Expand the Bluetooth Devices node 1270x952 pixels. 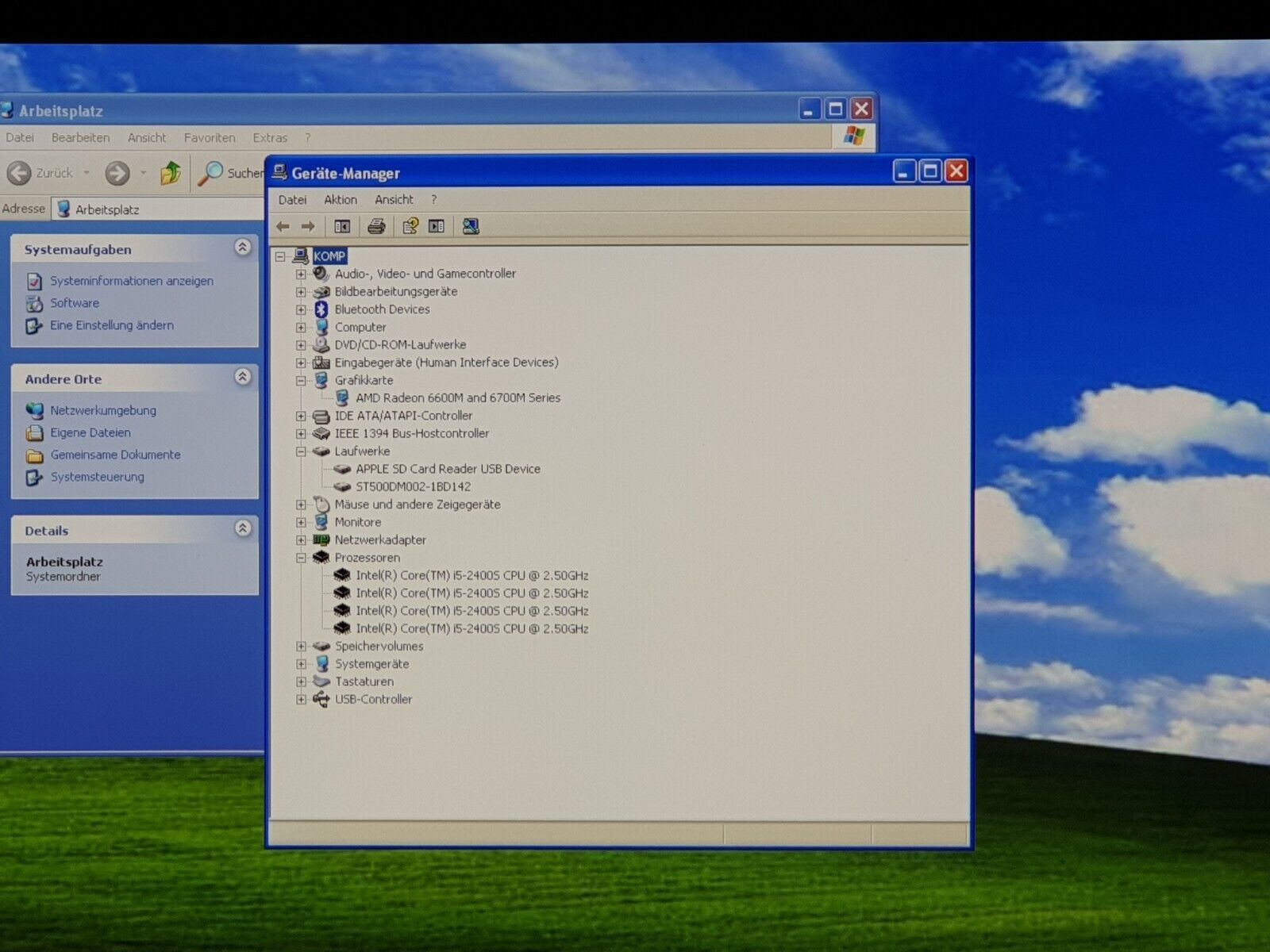coord(301,309)
